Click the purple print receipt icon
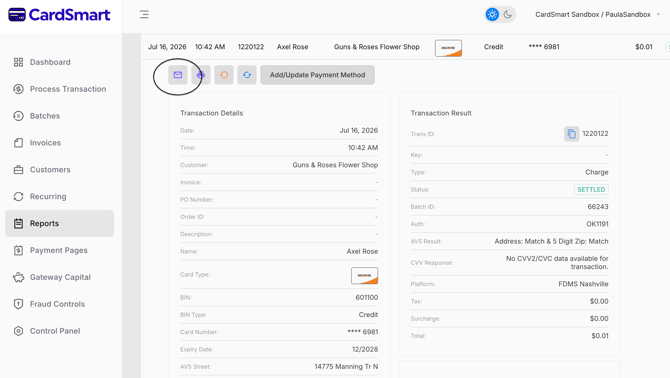 [x=201, y=75]
